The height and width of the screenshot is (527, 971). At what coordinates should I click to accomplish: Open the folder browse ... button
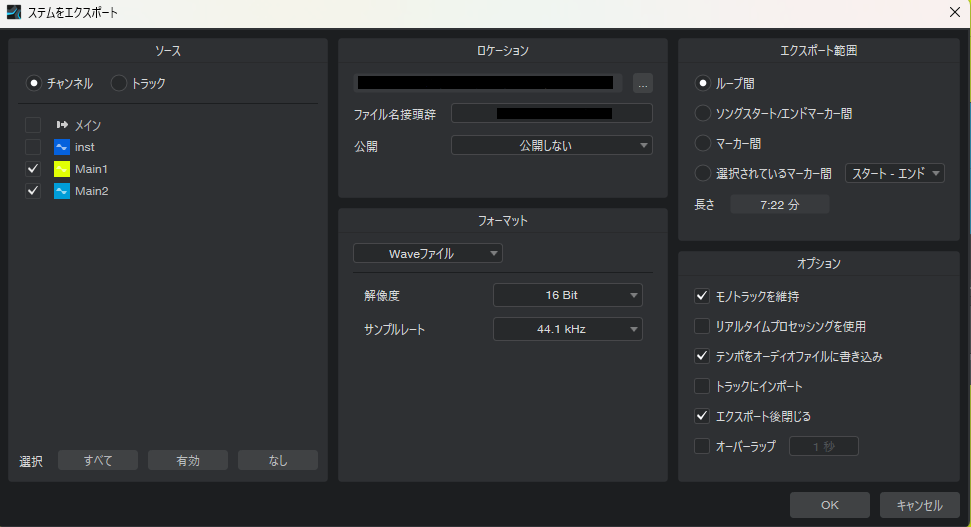(643, 83)
